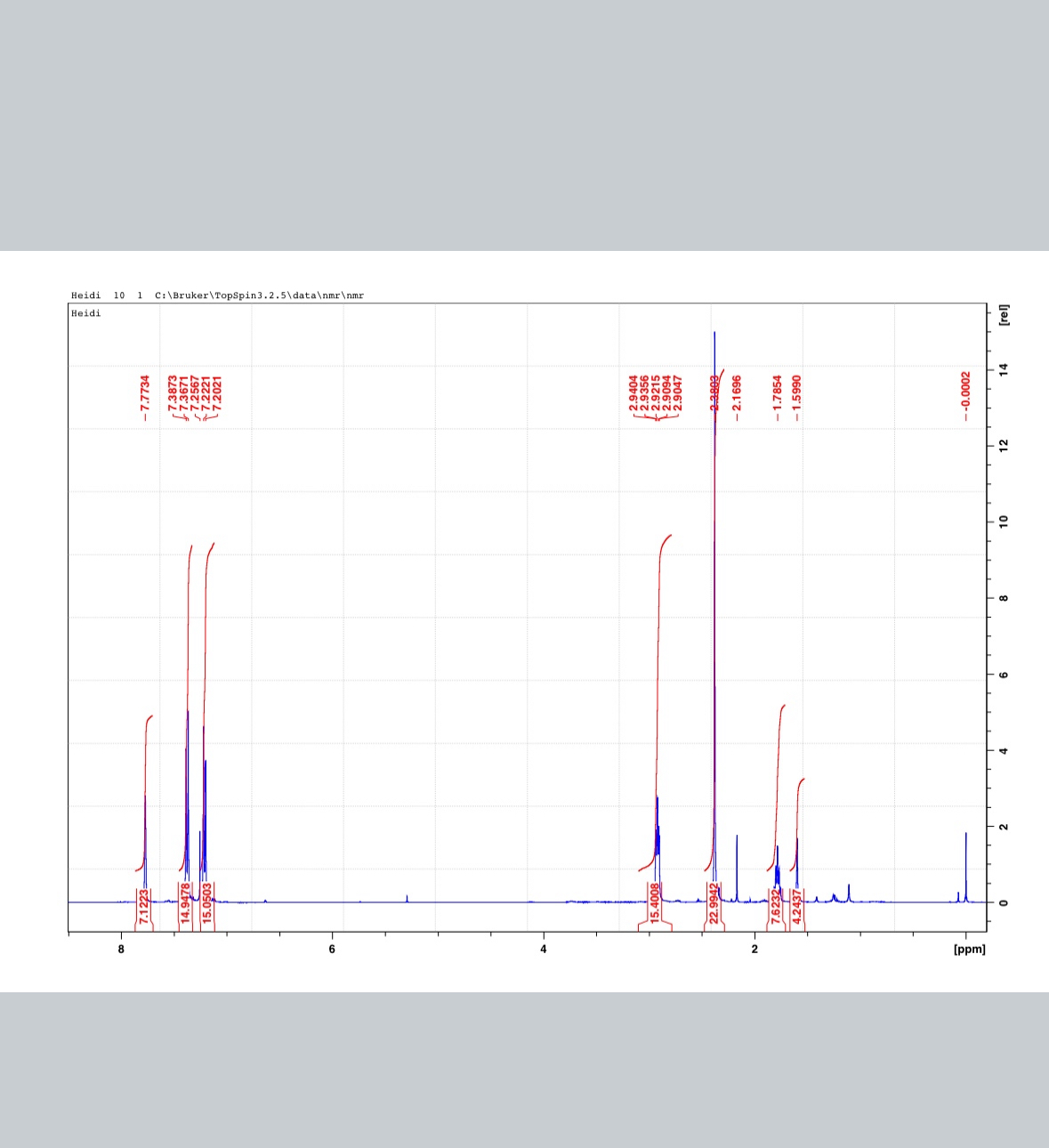The height and width of the screenshot is (1148, 1049).
Task: Select the Heidi dataset title text
Action: pyautogui.click(x=86, y=313)
